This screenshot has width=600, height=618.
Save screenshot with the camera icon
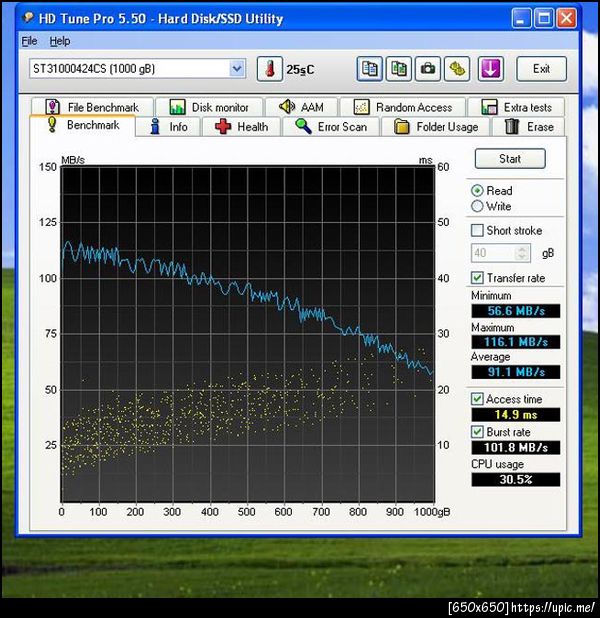(x=428, y=69)
